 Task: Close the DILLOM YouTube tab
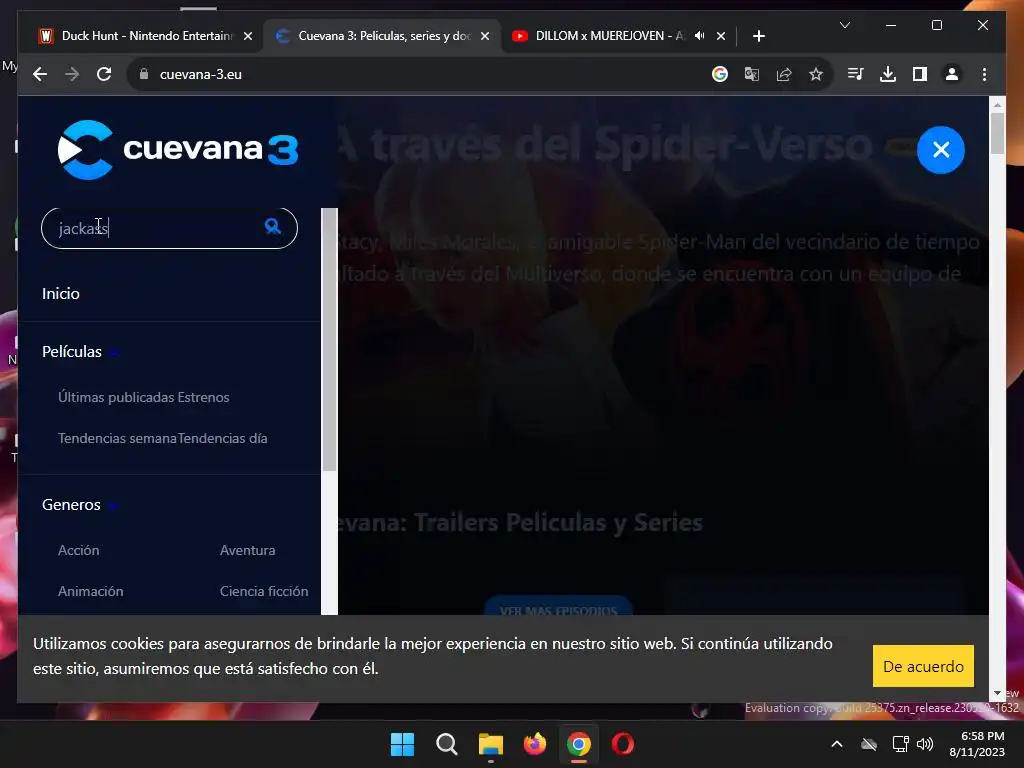click(720, 36)
